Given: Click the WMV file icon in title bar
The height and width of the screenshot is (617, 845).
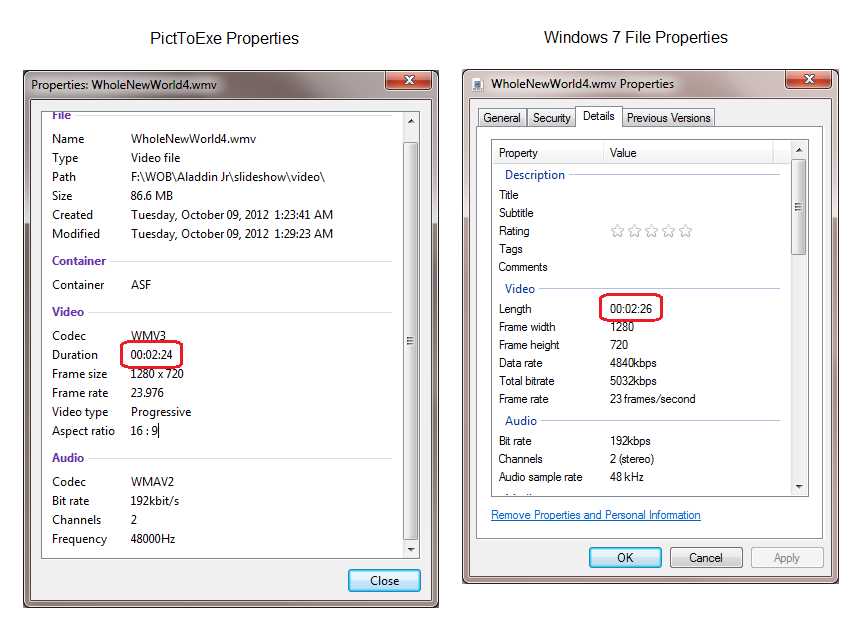Looking at the screenshot, I should pos(478,84).
